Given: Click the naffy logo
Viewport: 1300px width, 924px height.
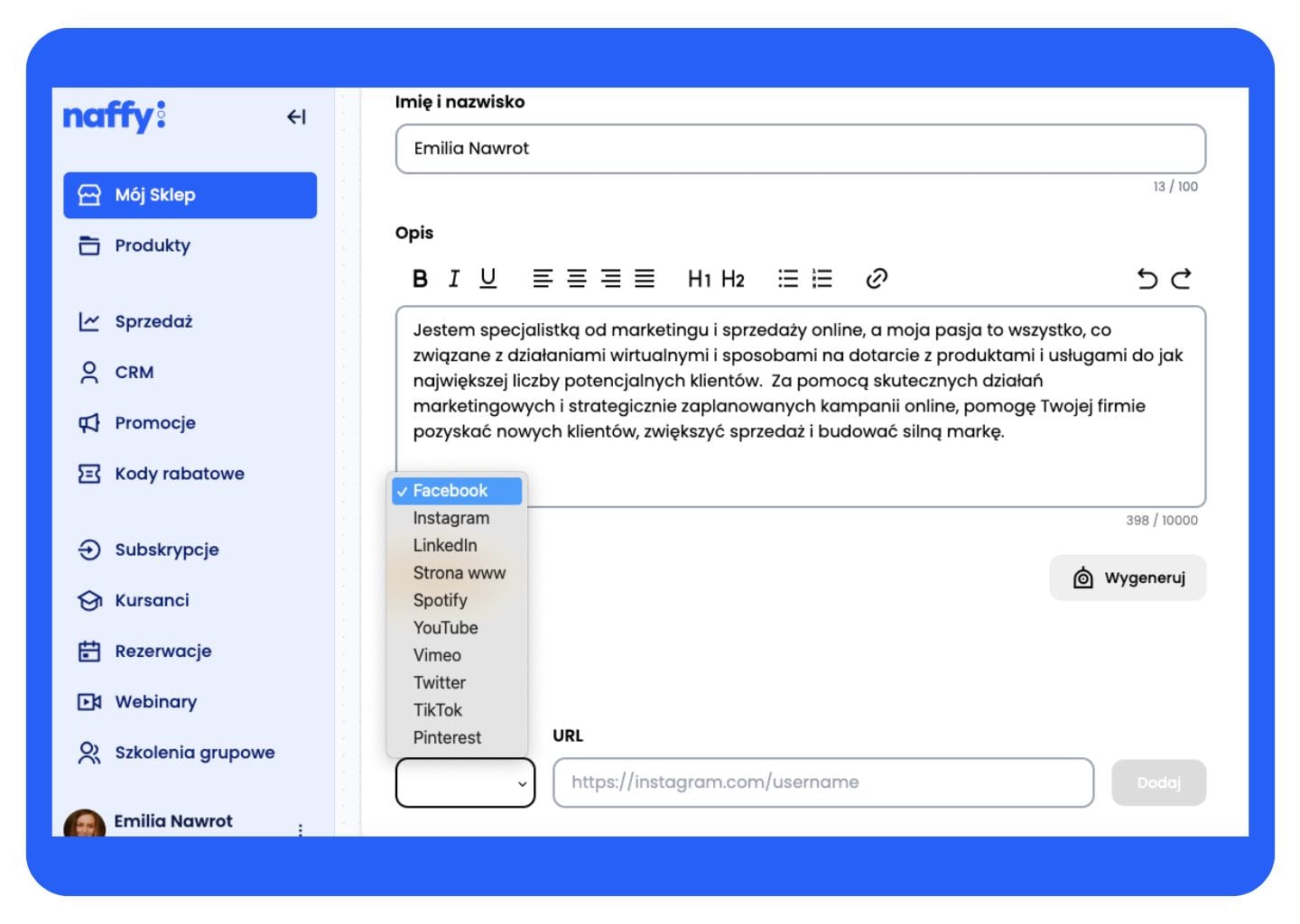Looking at the screenshot, I should 114,116.
